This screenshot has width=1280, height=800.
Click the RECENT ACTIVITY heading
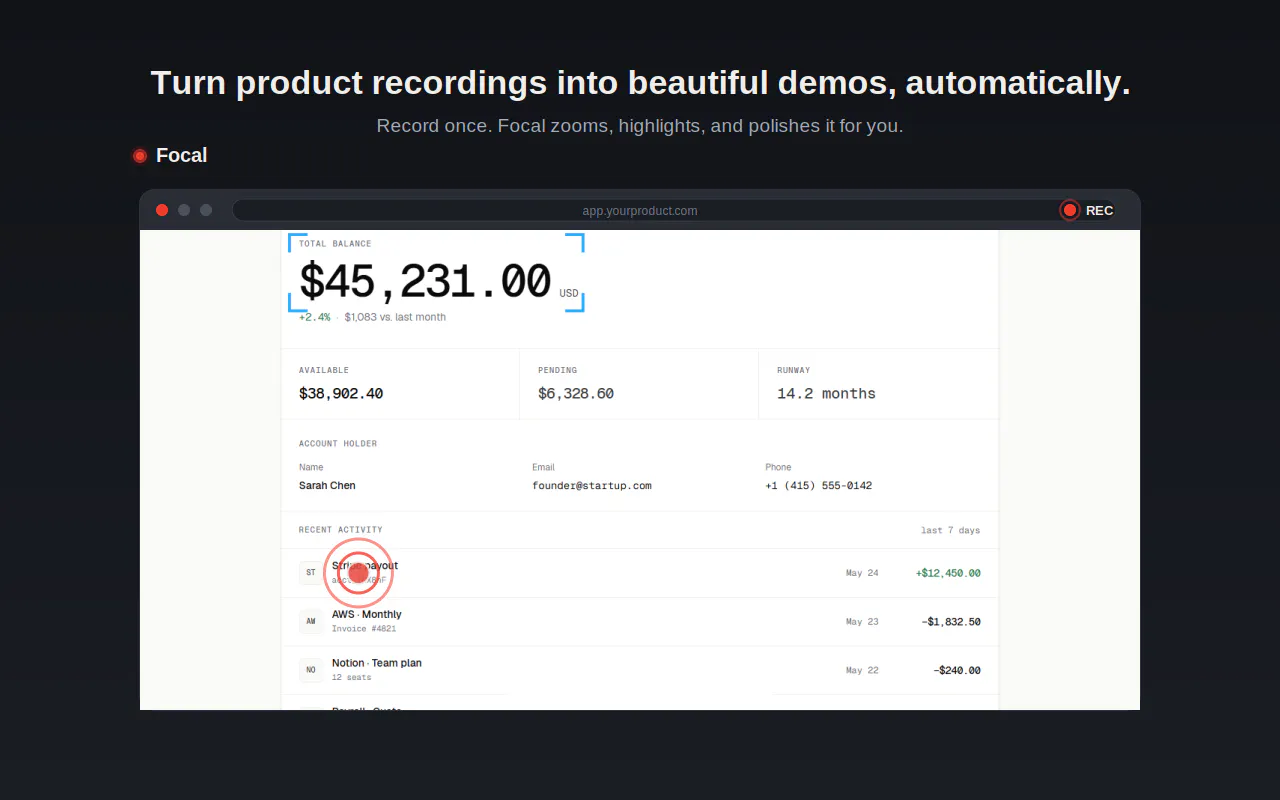[x=341, y=530]
